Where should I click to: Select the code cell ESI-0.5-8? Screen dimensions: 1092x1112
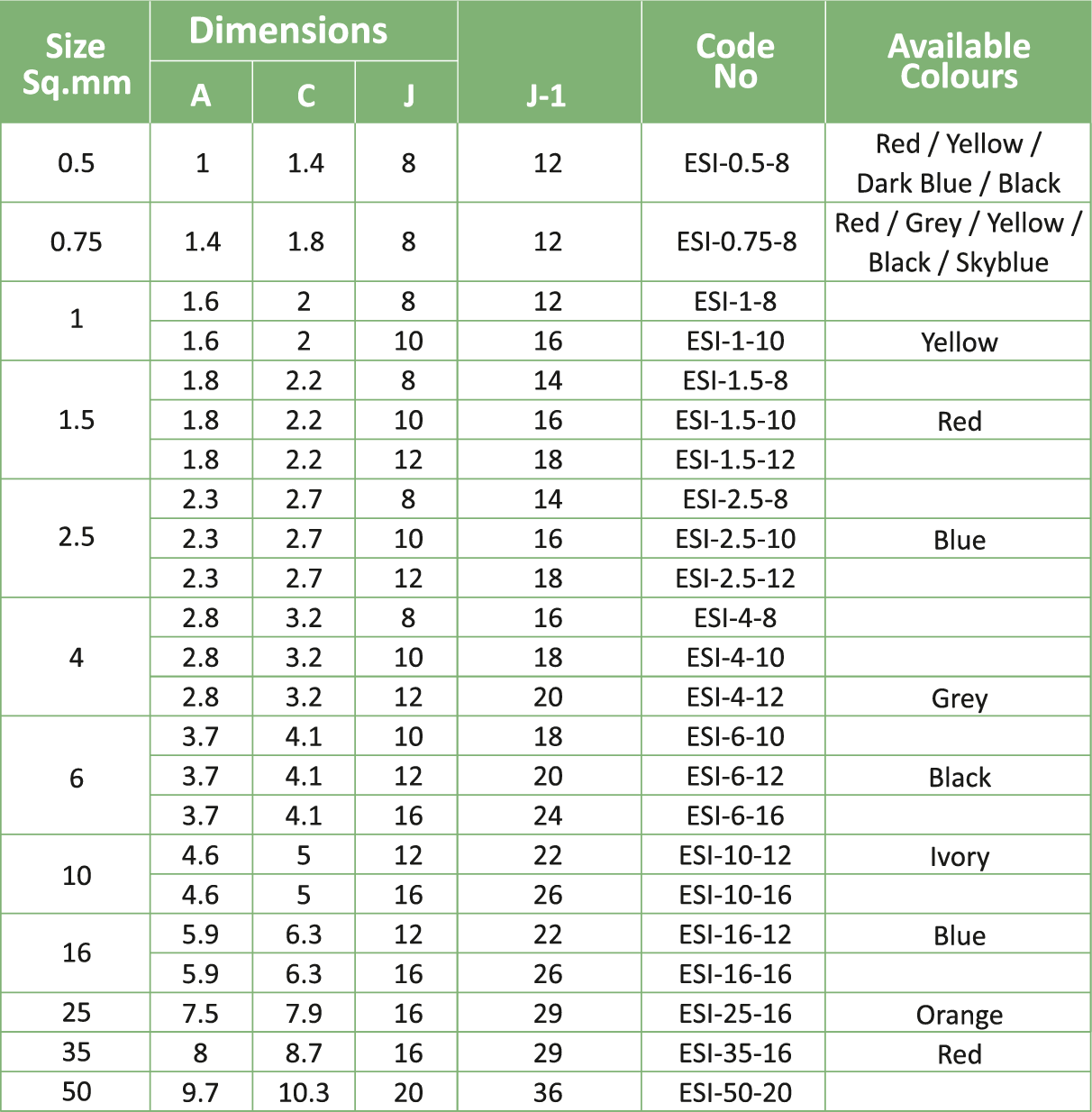pyautogui.click(x=736, y=163)
